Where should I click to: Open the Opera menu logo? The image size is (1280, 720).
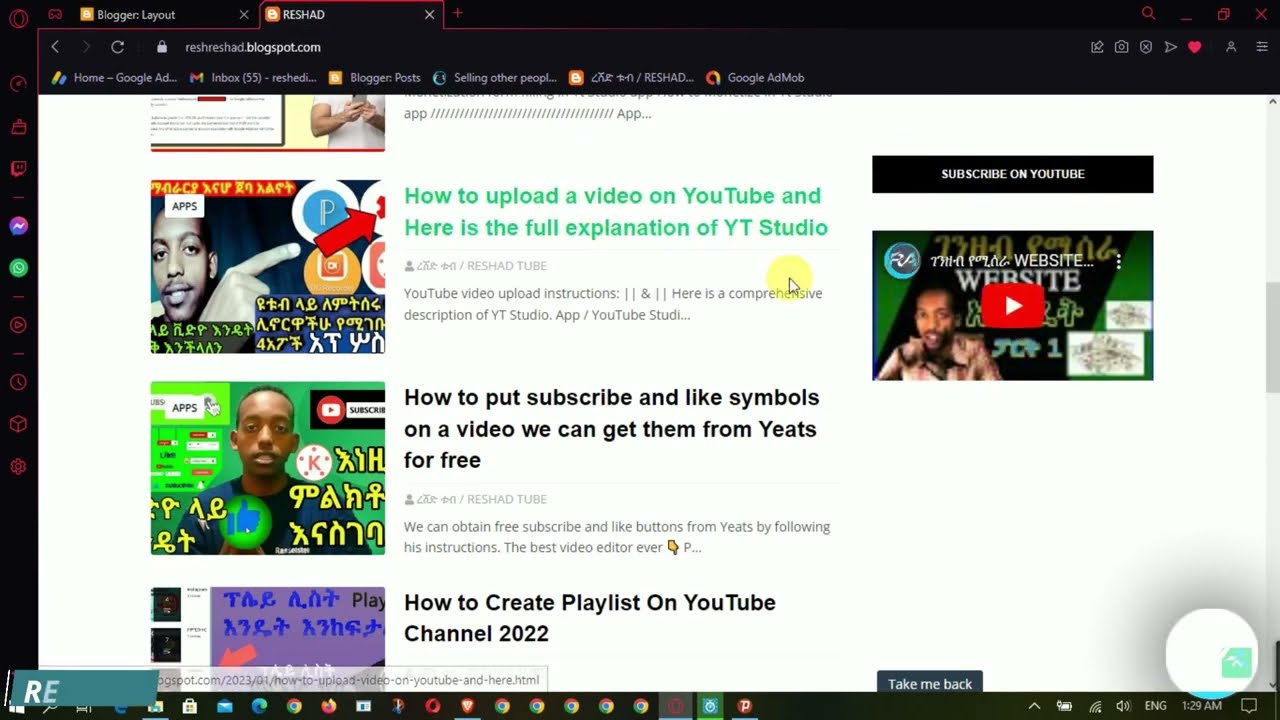(x=18, y=17)
